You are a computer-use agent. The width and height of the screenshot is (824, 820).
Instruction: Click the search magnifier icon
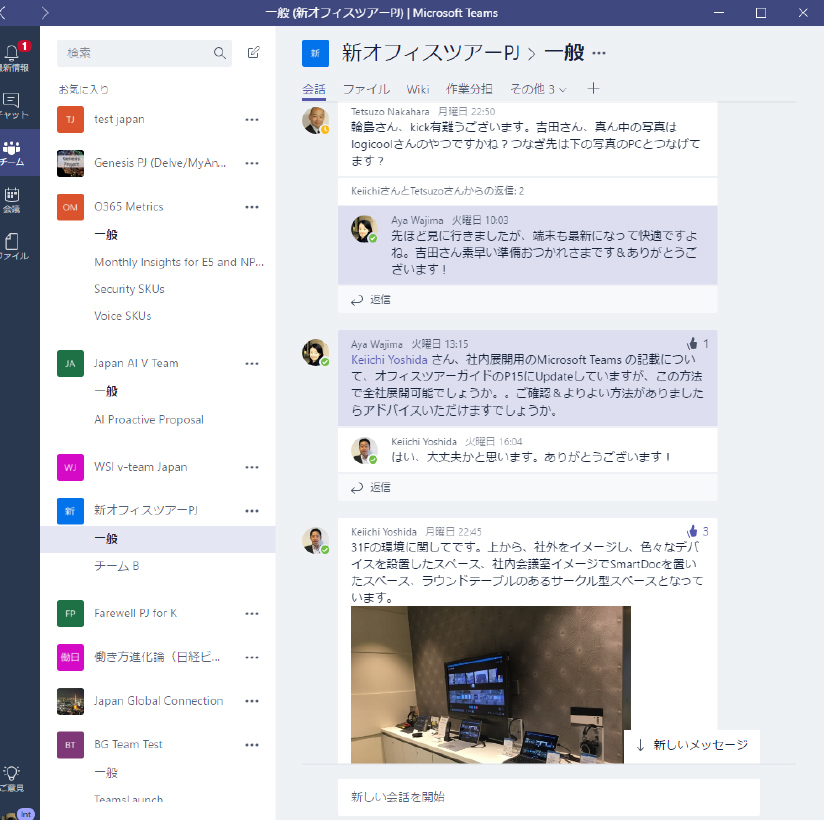pyautogui.click(x=220, y=53)
